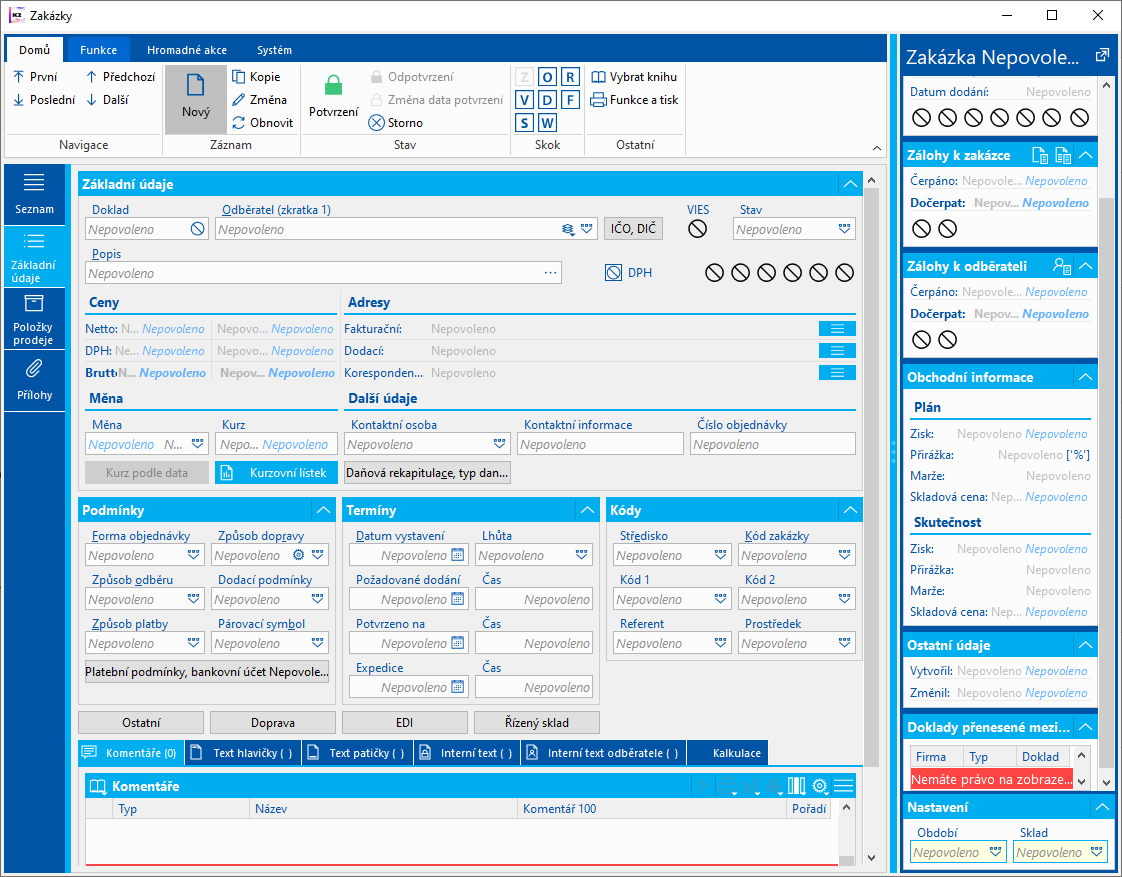The height and width of the screenshot is (877, 1122).
Task: Toggle the DPH checkbox
Action: point(614,272)
